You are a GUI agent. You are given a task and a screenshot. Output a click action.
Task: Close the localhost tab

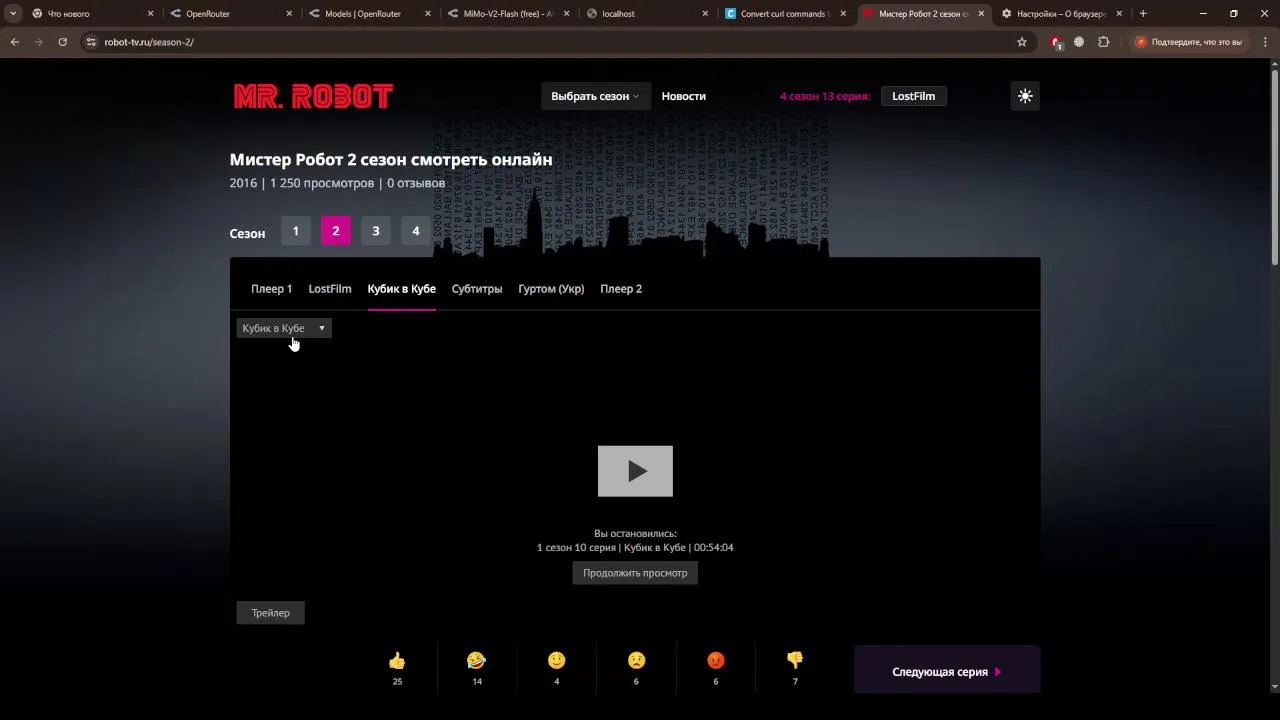coord(705,14)
